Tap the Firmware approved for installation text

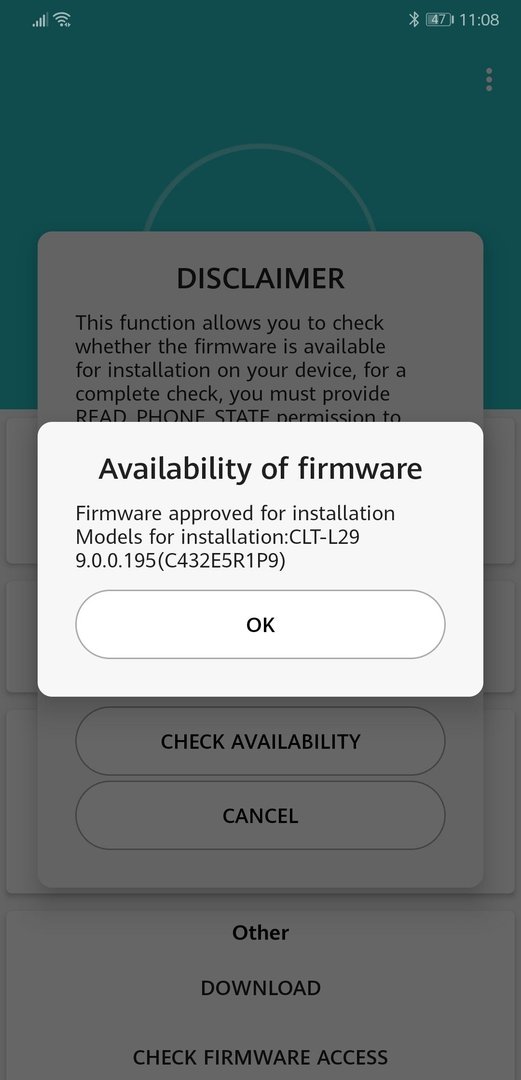coord(235,513)
